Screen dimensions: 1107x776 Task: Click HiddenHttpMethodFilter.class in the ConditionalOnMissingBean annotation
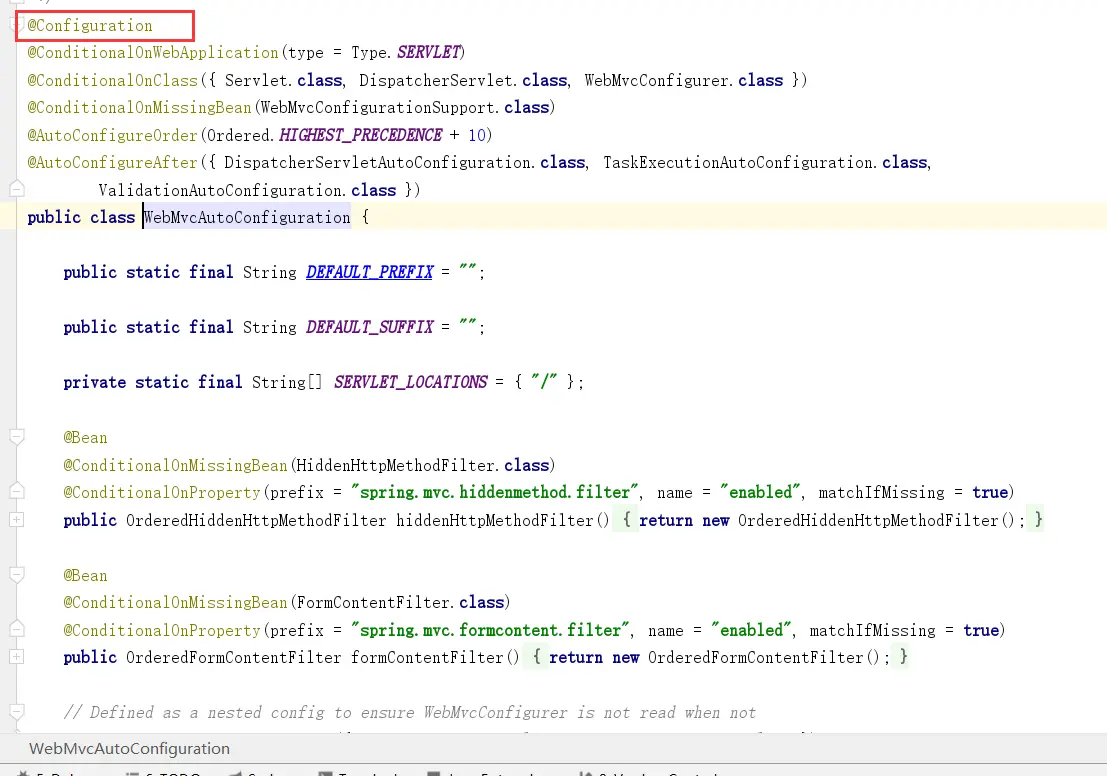(422, 465)
